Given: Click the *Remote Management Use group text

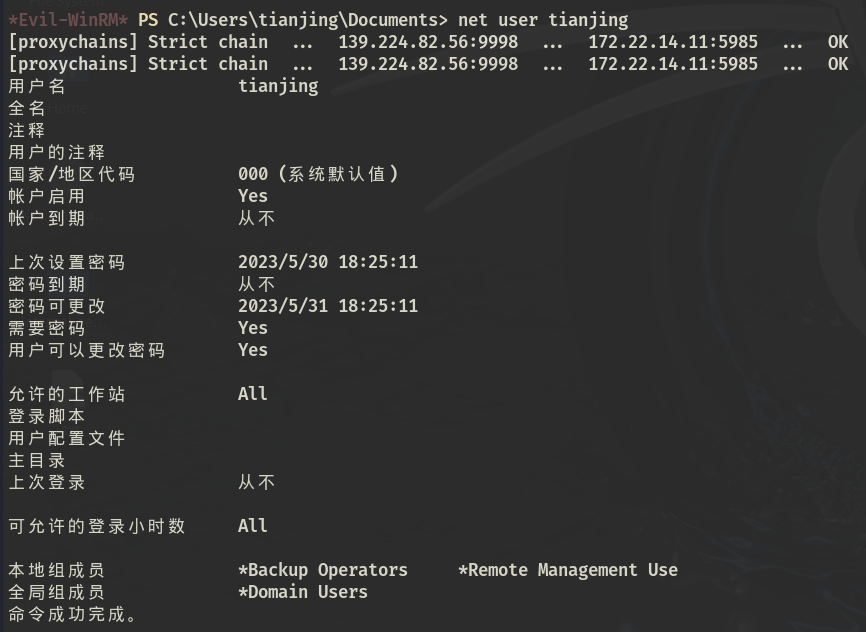Looking at the screenshot, I should pyautogui.click(x=568, y=571).
